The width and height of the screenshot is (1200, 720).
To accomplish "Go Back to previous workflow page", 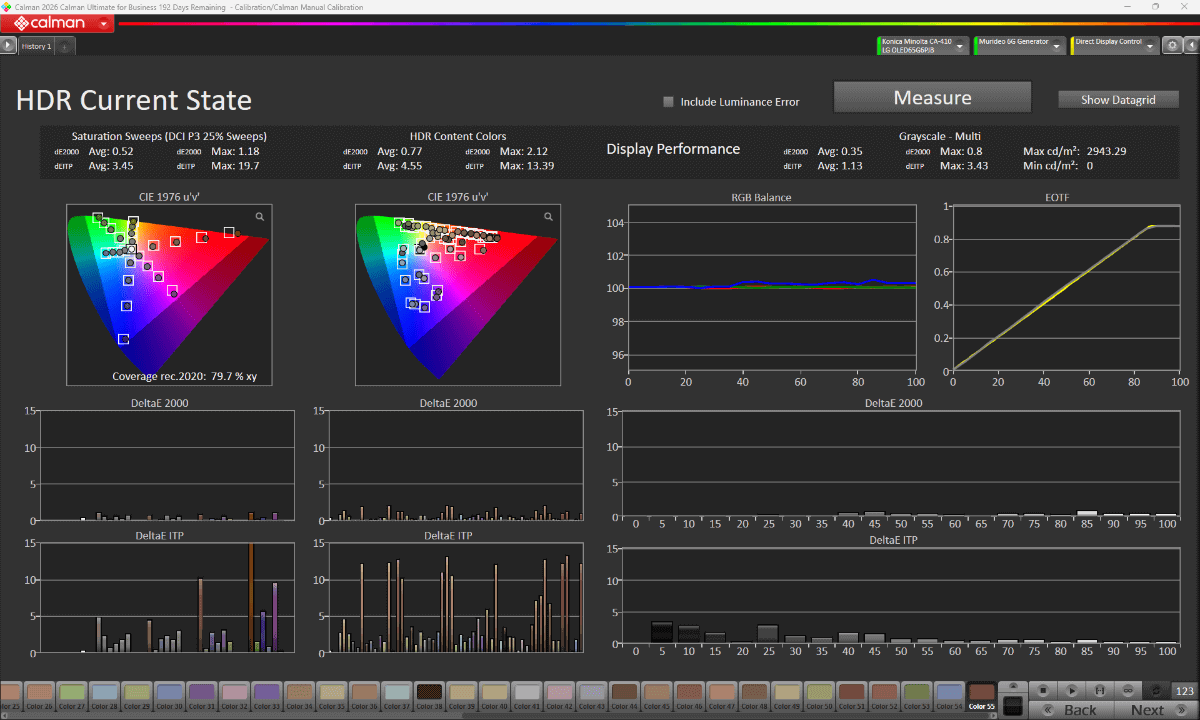I will [1071, 709].
